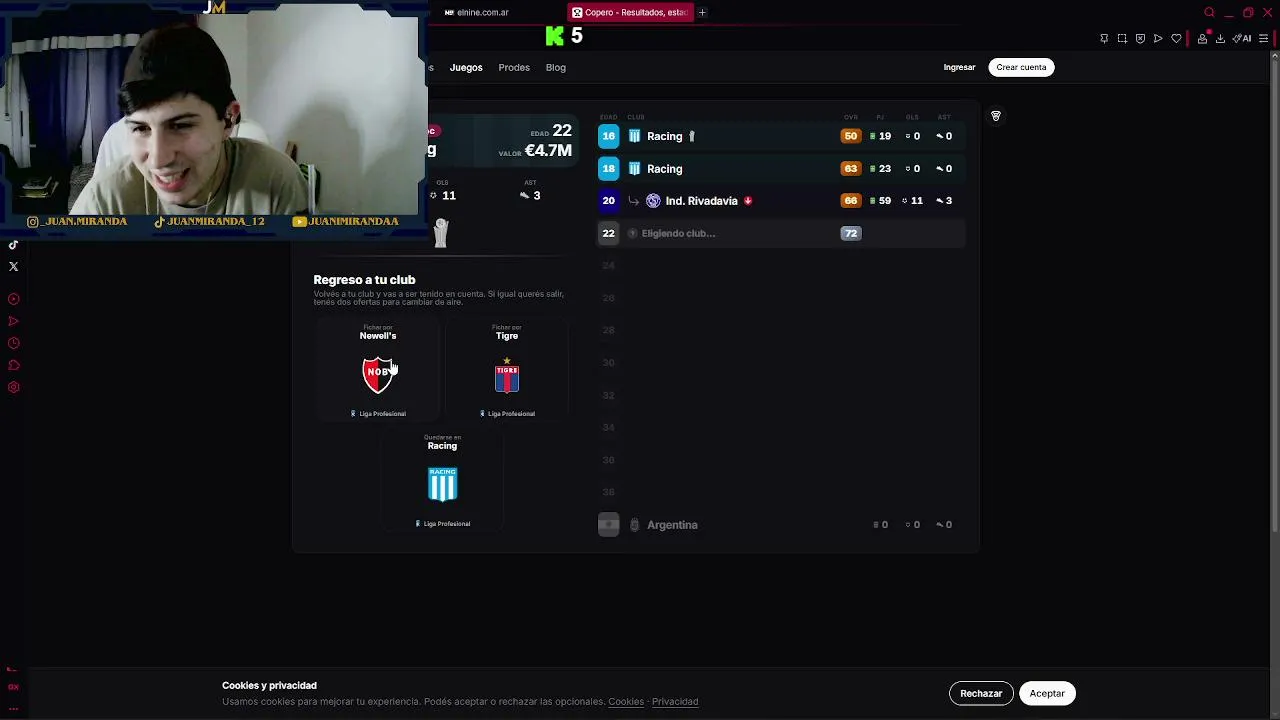
Task: Click the 'Eligiendo club…' row text
Action: [x=678, y=233]
